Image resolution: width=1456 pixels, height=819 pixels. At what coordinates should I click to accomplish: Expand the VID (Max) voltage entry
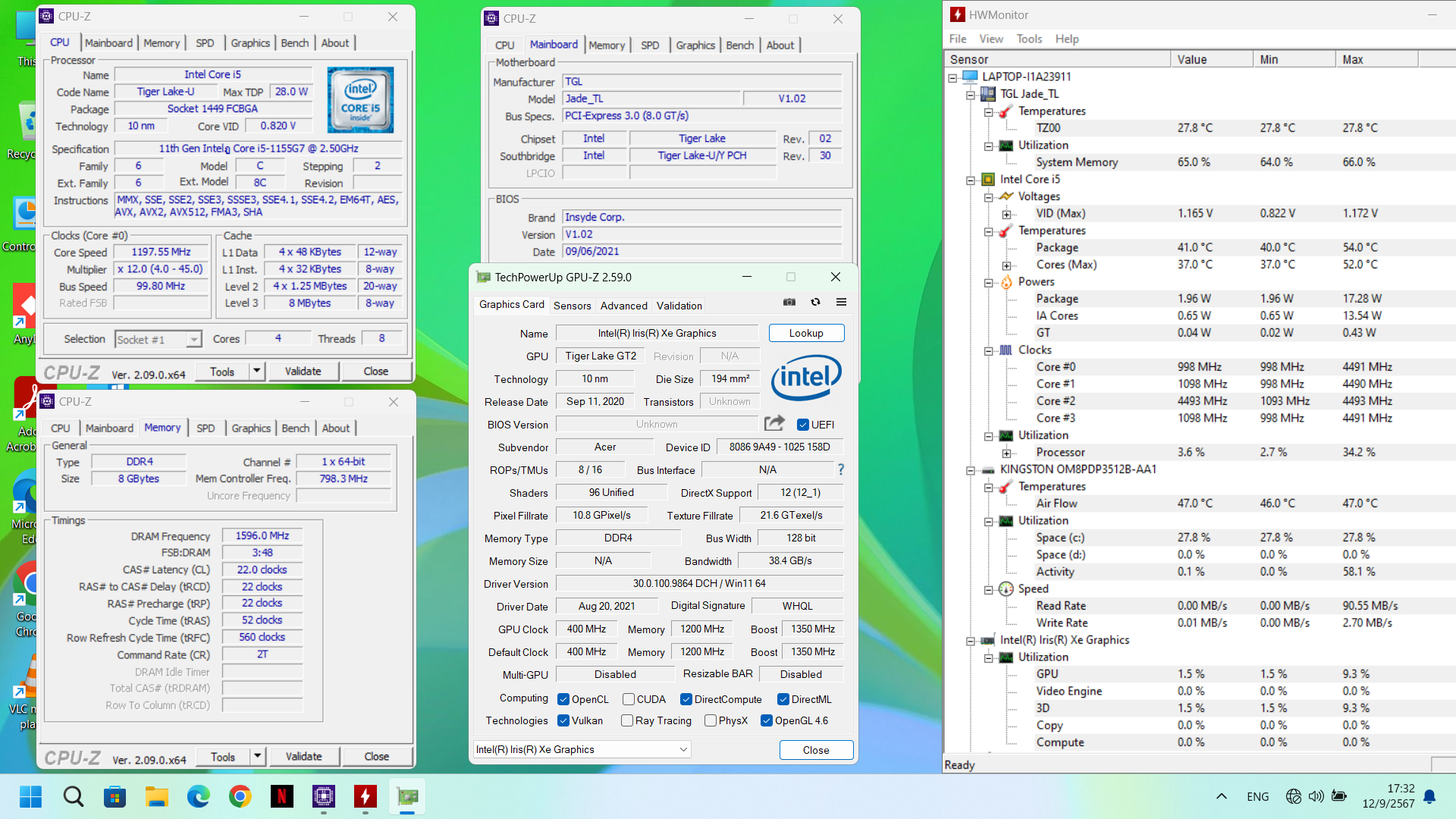[x=1007, y=214]
